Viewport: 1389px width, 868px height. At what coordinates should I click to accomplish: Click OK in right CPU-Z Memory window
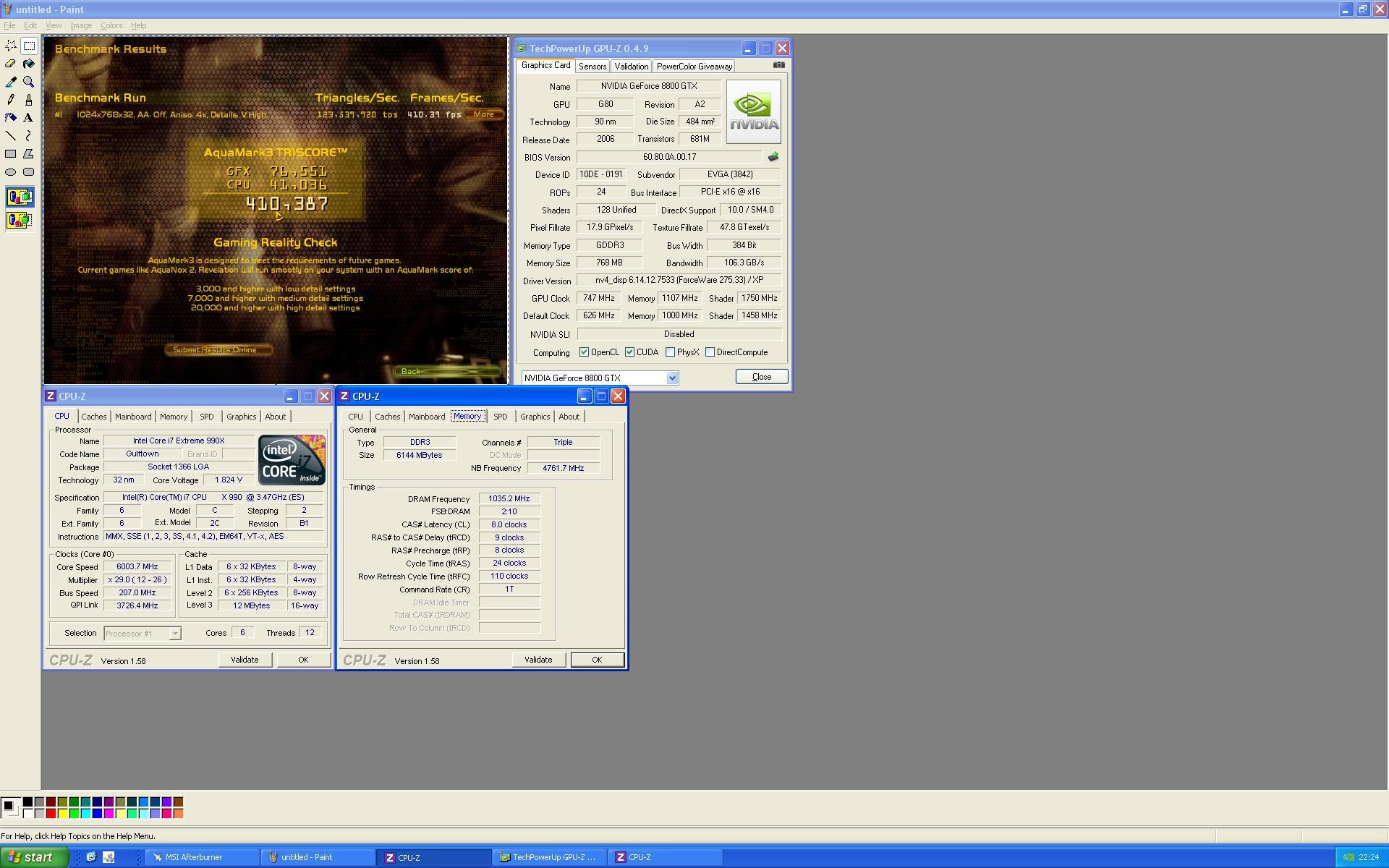coord(597,660)
